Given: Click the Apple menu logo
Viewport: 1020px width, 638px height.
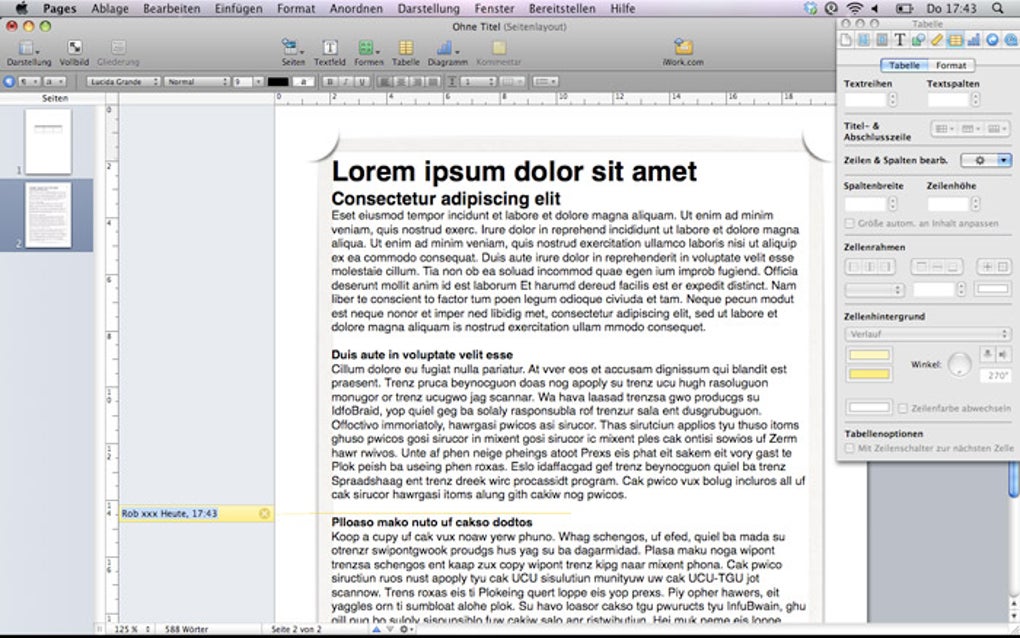Looking at the screenshot, I should point(21,8).
